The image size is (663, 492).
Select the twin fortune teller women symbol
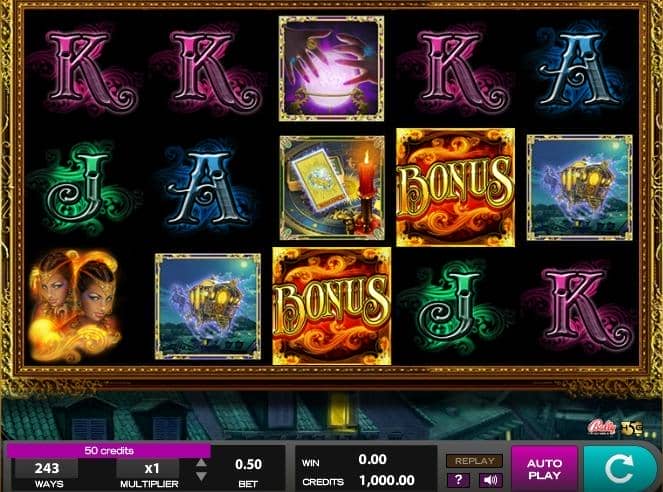pyautogui.click(x=73, y=306)
